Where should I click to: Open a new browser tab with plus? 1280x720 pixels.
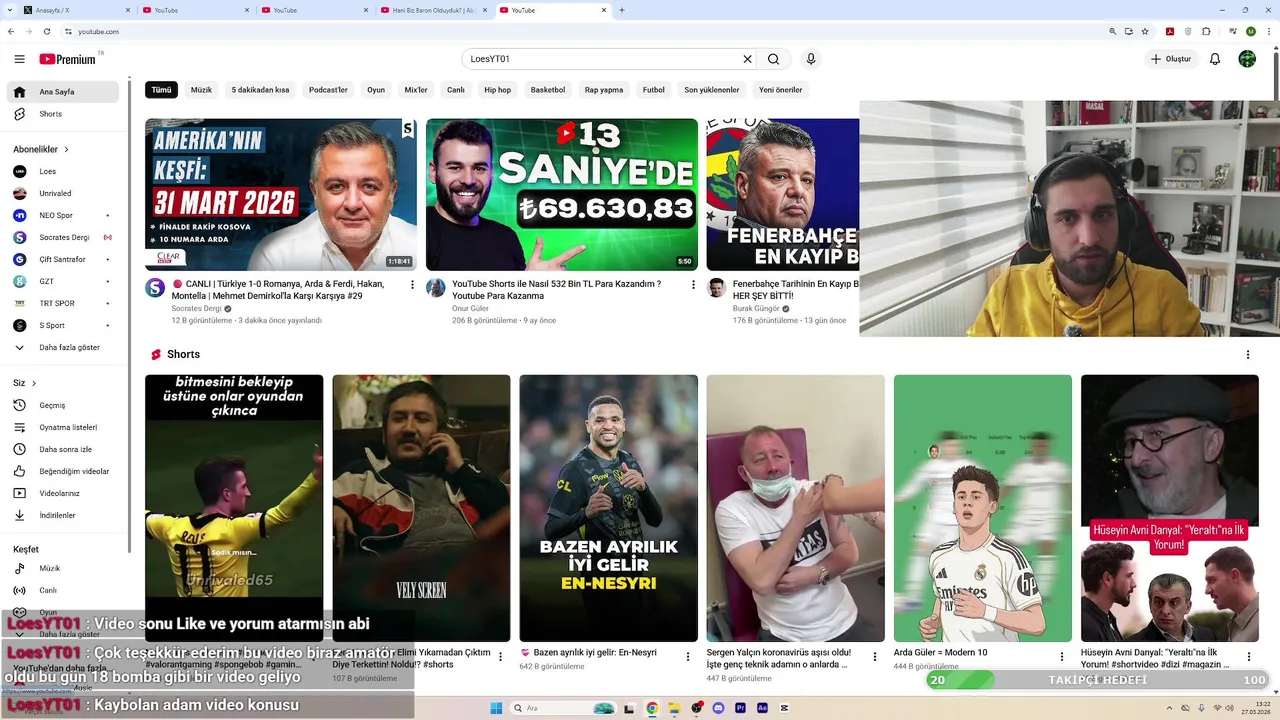pyautogui.click(x=622, y=10)
